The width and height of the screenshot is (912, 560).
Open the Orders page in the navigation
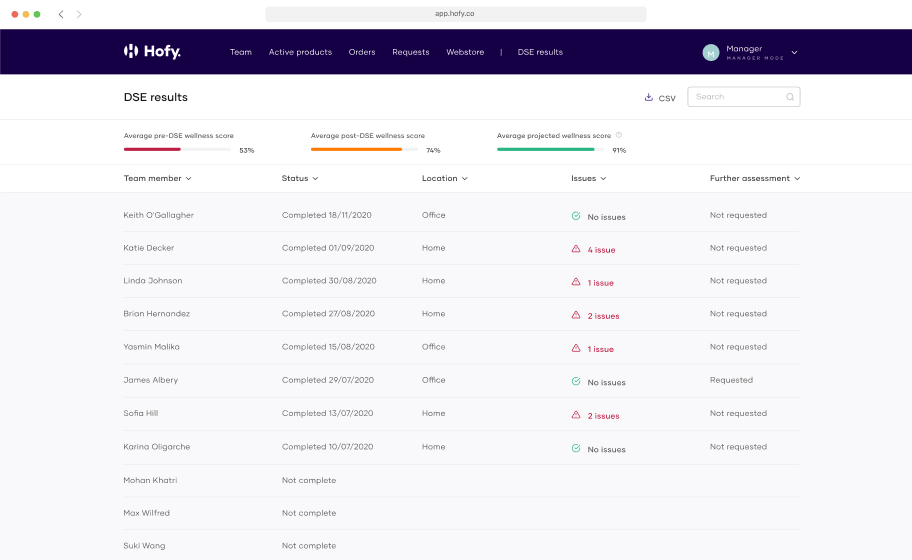[x=361, y=52]
